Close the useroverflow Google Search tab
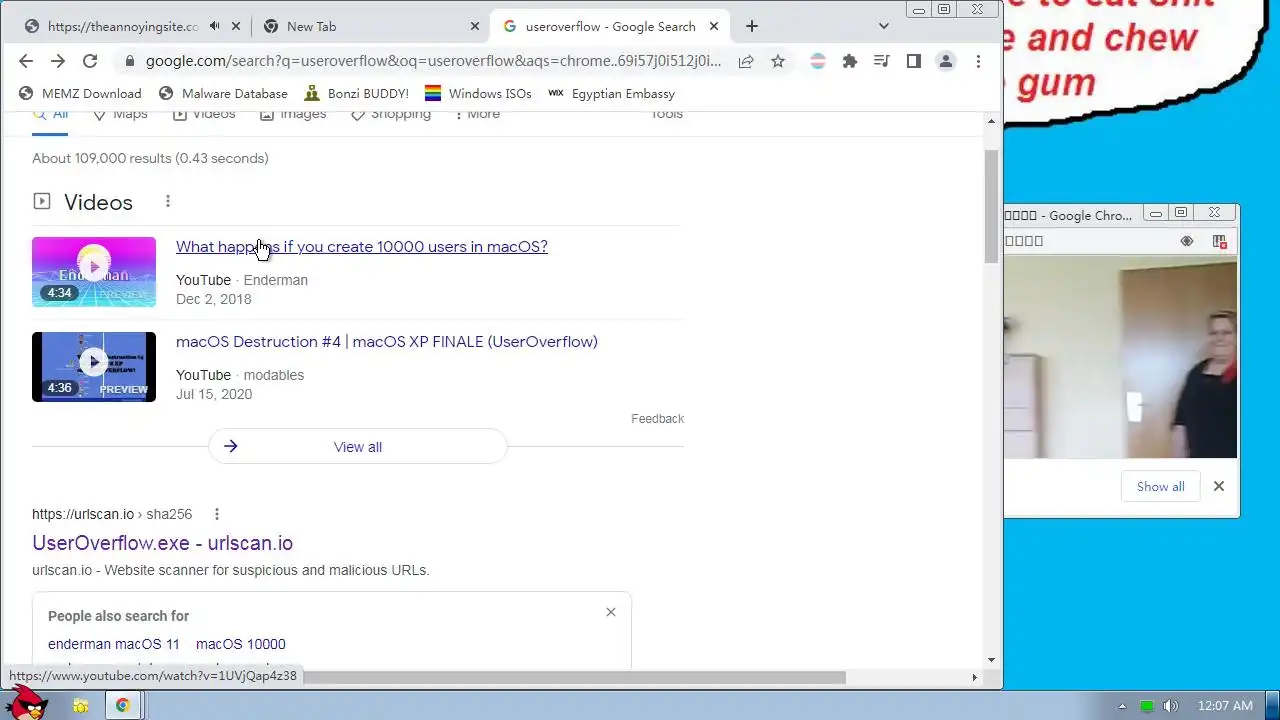The width and height of the screenshot is (1280, 720). pos(714,26)
